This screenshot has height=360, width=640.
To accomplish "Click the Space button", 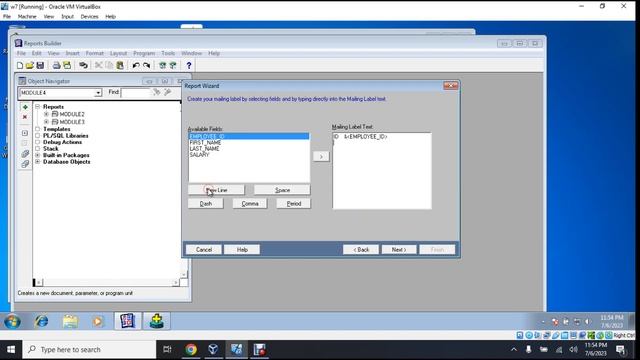I will pos(282,190).
